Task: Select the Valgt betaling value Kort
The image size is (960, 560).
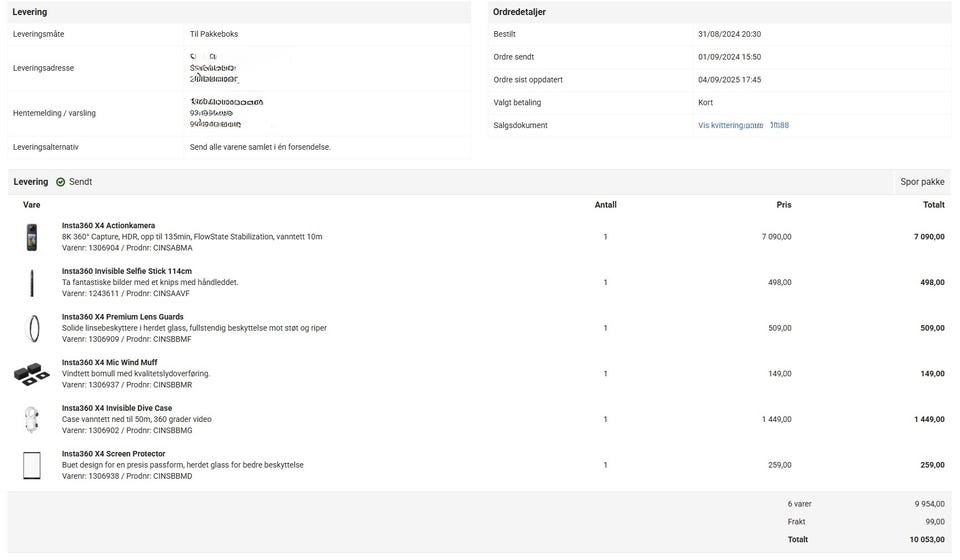Action: pyautogui.click(x=705, y=103)
